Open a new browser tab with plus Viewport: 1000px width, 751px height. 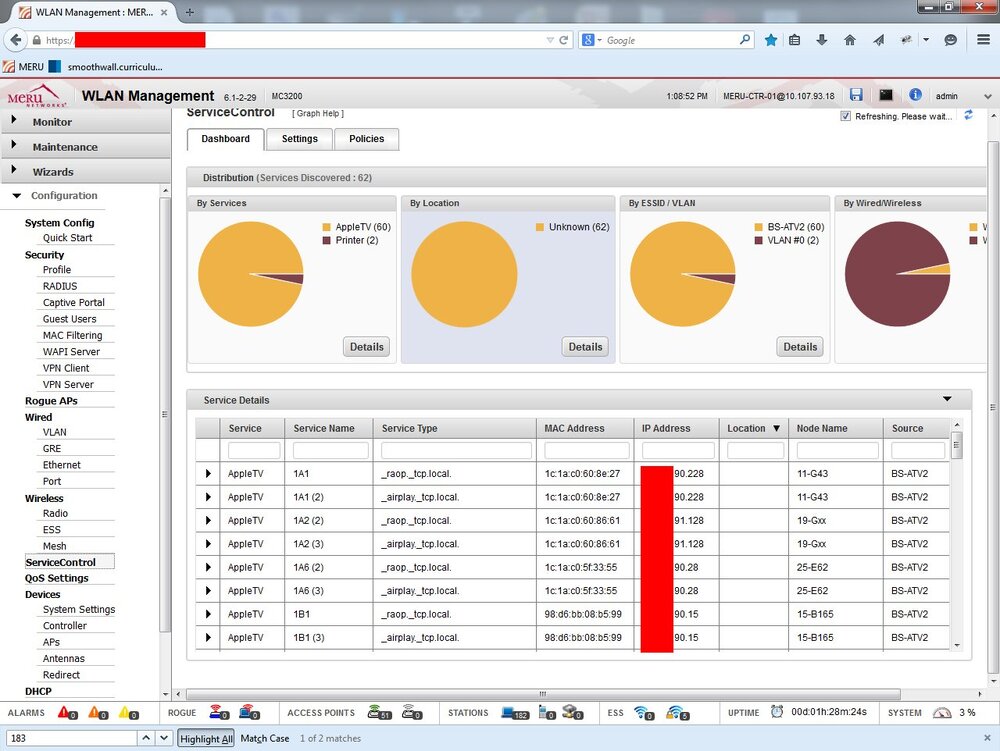(189, 12)
